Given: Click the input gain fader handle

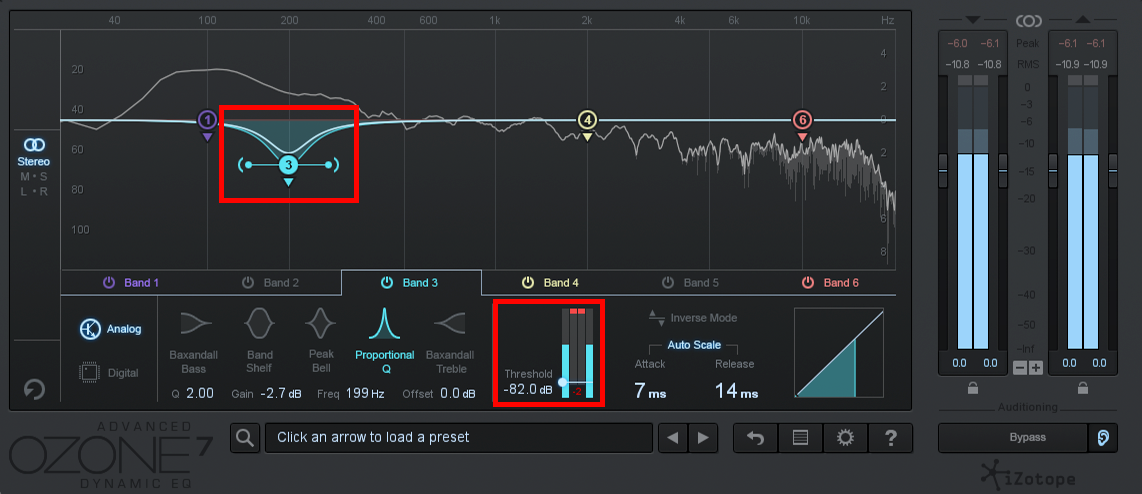Looking at the screenshot, I should [x=942, y=170].
